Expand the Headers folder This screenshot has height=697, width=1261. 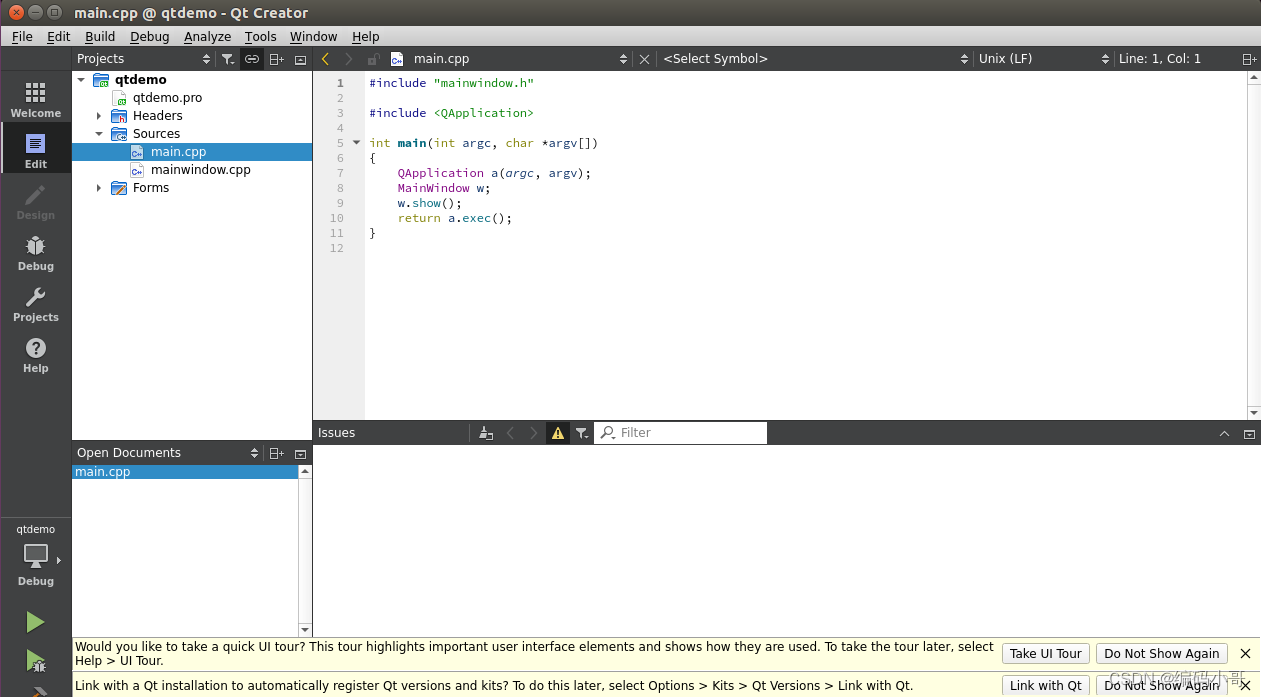98,115
